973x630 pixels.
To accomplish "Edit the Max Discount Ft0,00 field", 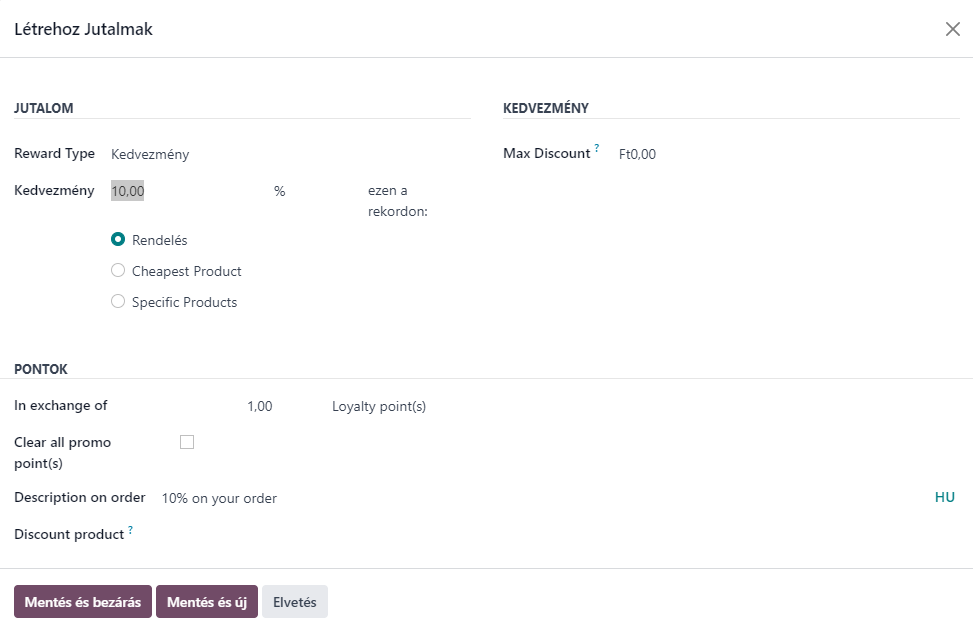I will tap(788, 154).
